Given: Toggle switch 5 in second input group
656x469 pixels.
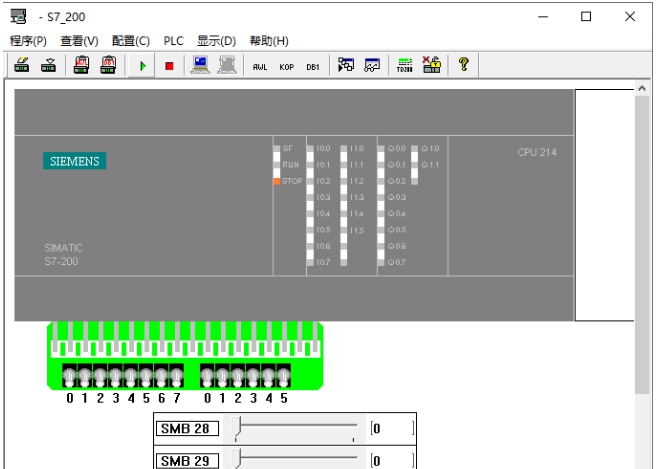Looking at the screenshot, I should click(284, 376).
